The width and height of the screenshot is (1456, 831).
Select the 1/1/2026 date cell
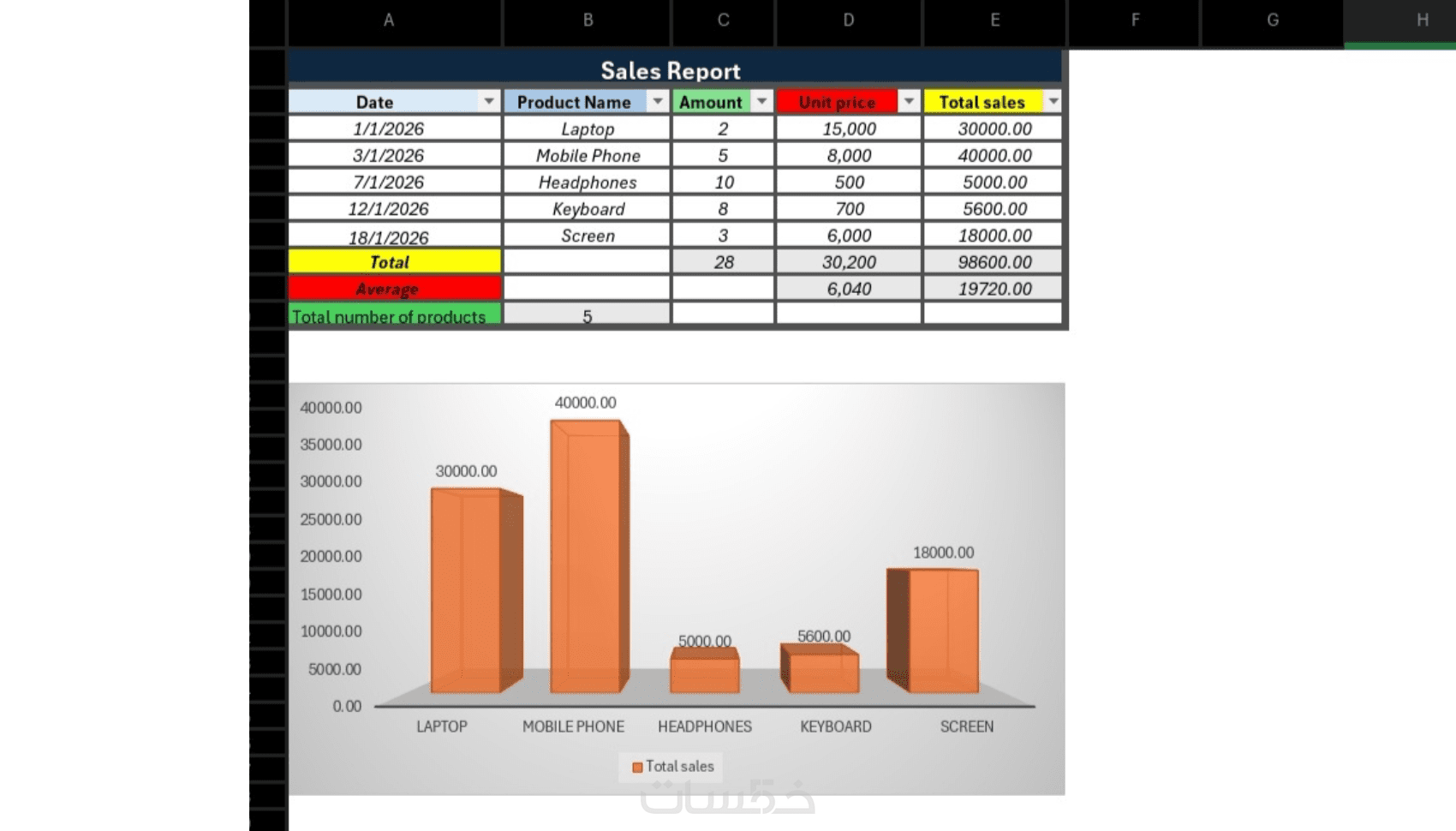(394, 129)
